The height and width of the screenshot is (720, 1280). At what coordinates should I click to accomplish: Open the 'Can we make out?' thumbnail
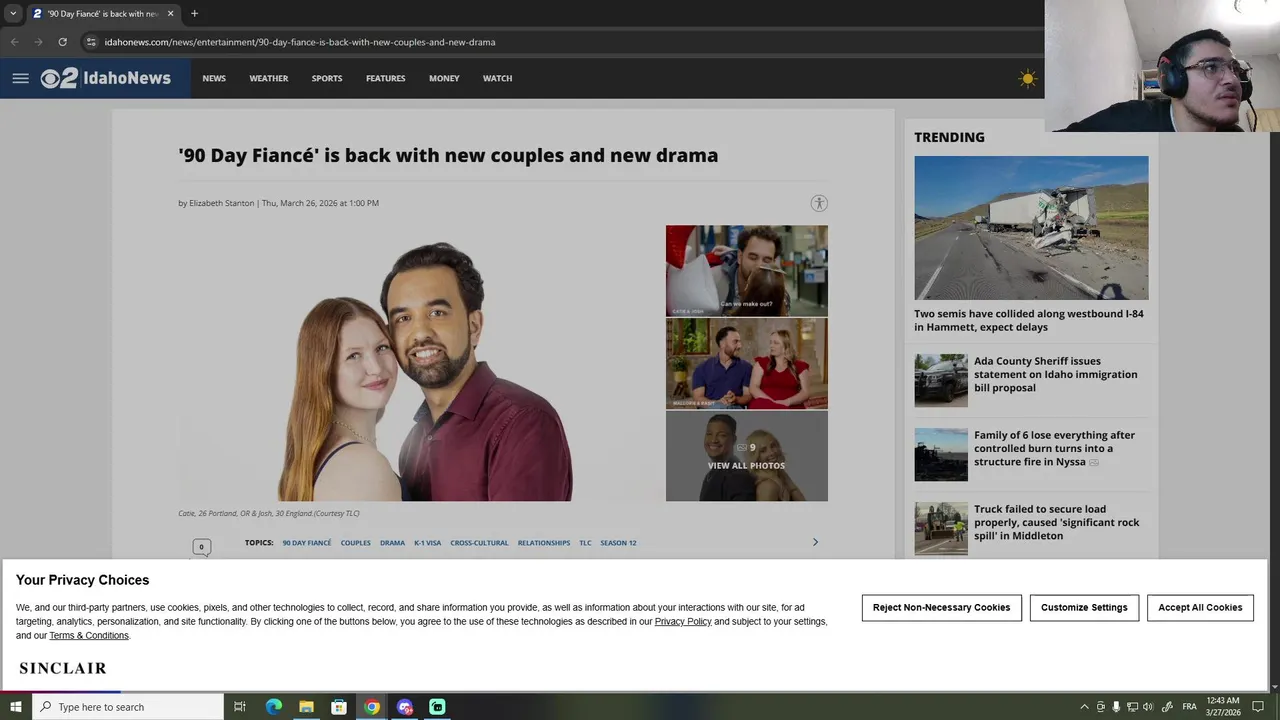tap(747, 270)
